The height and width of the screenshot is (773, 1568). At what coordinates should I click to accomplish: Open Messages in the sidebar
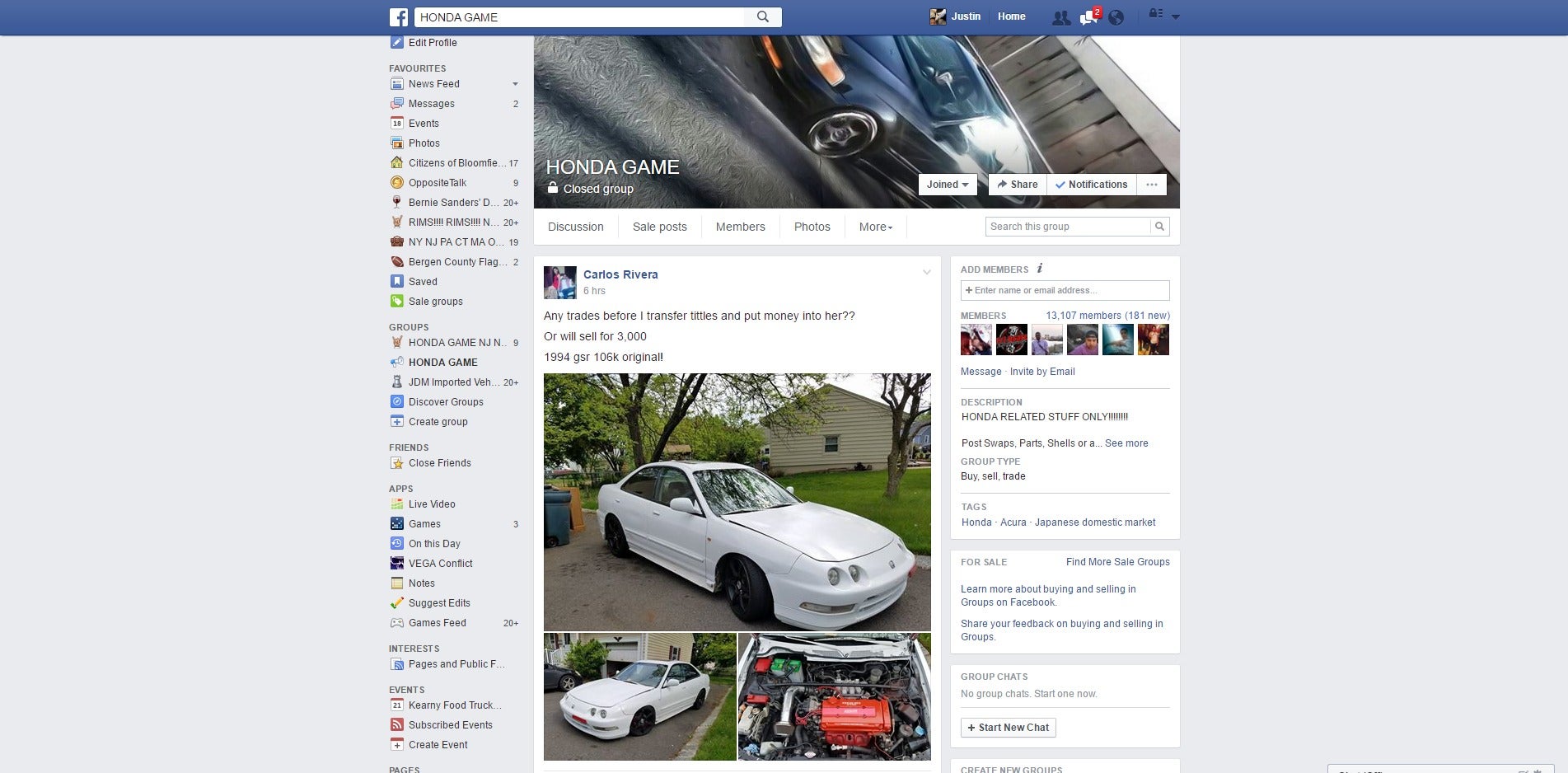(x=432, y=104)
